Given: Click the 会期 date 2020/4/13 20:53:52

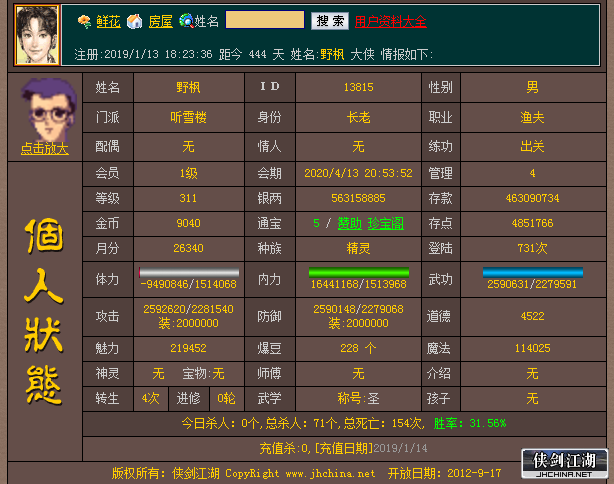Looking at the screenshot, I should pos(358,173).
